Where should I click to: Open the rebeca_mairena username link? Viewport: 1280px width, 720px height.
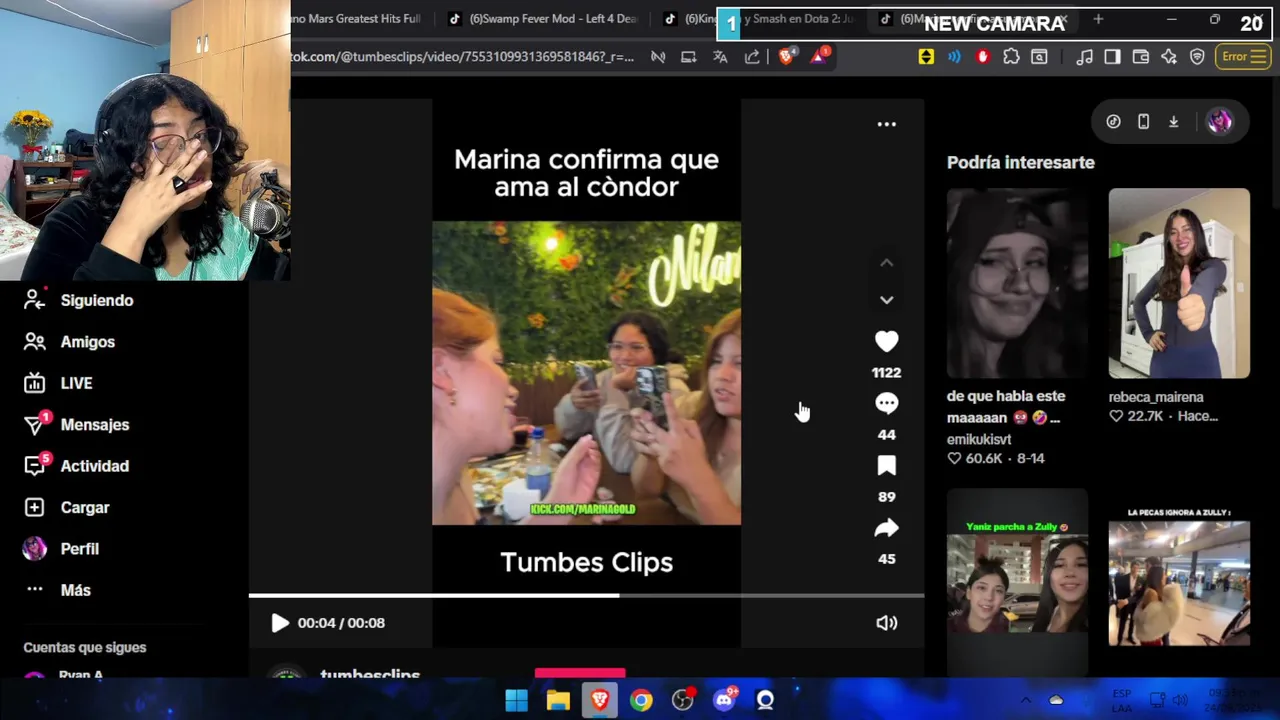(1156, 397)
